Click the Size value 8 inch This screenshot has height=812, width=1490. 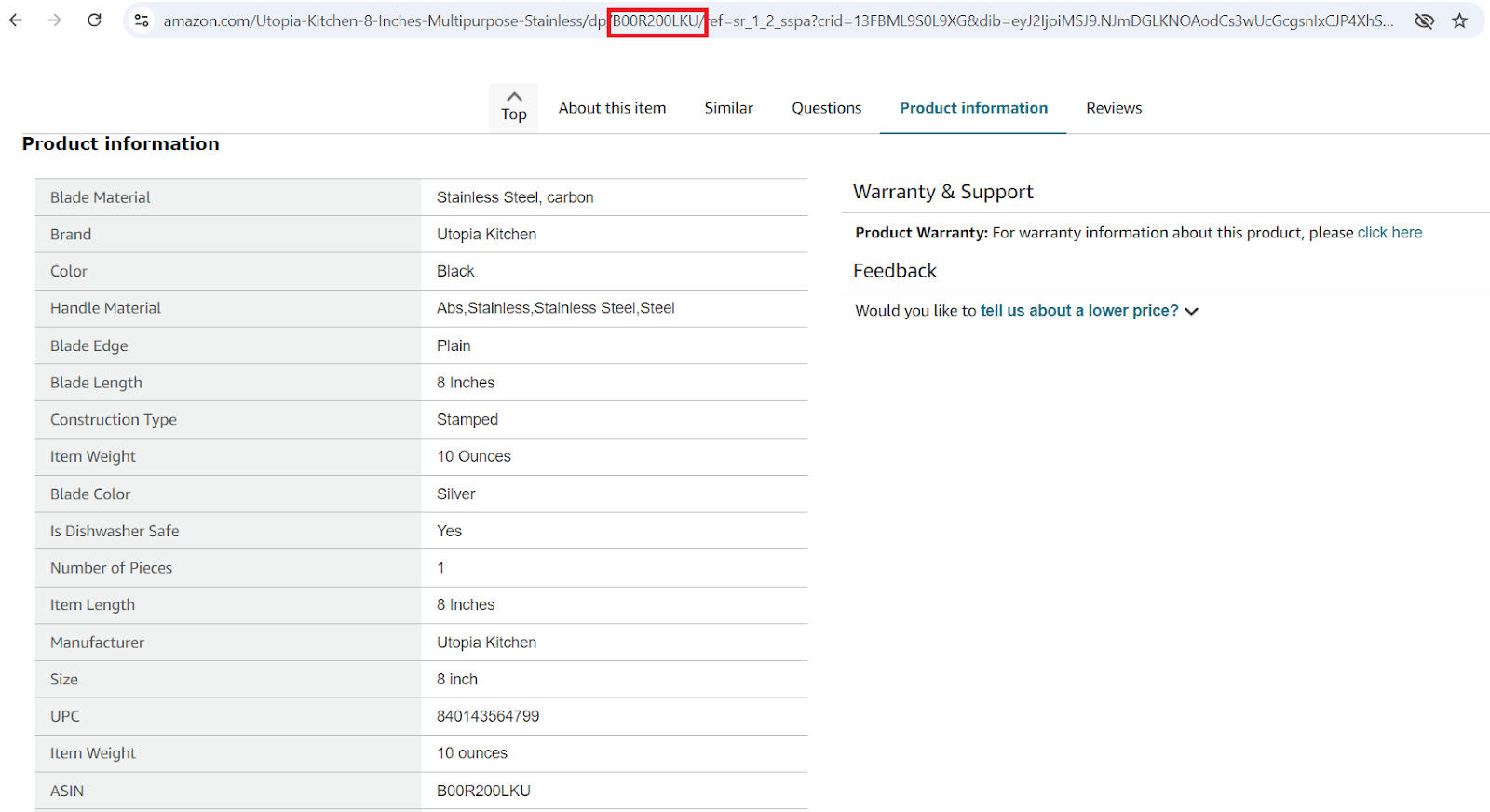tap(457, 680)
